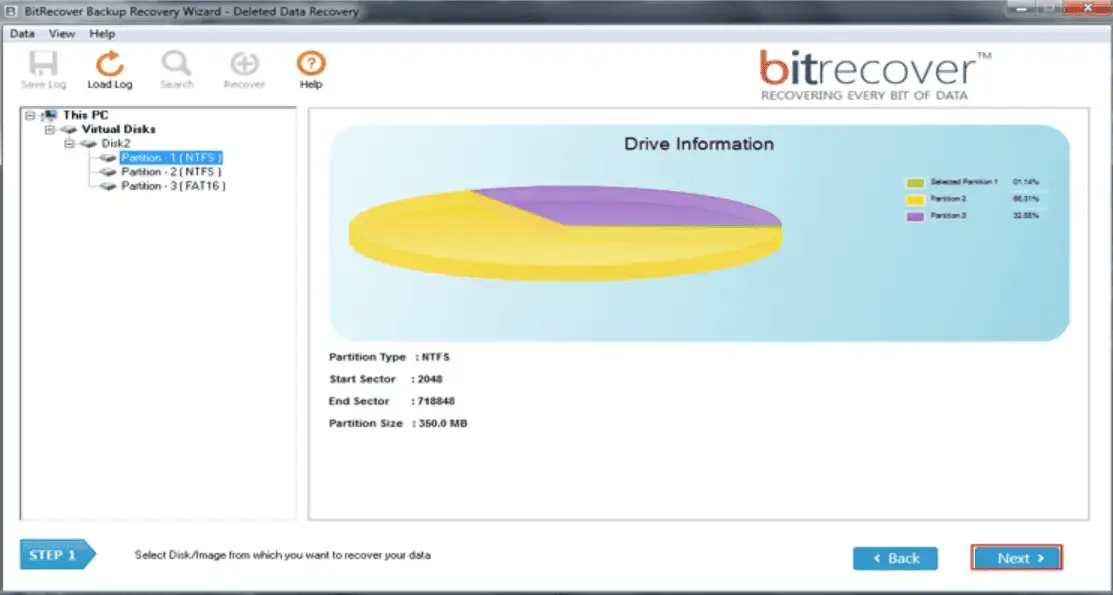Collapse the This PC tree node
Viewport: 1113px width, 595px height.
click(x=30, y=115)
